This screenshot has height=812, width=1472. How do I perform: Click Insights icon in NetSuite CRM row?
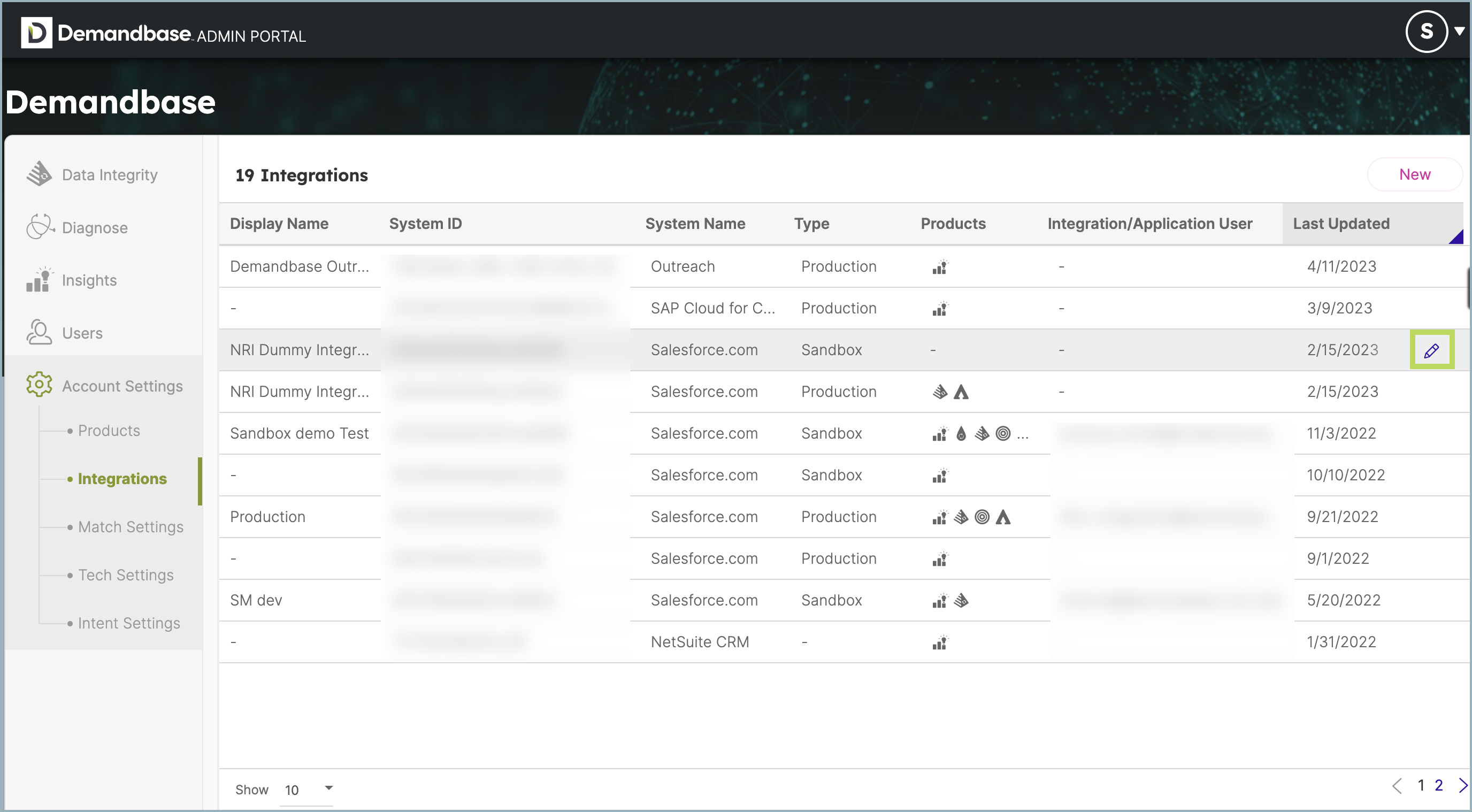[x=940, y=642]
